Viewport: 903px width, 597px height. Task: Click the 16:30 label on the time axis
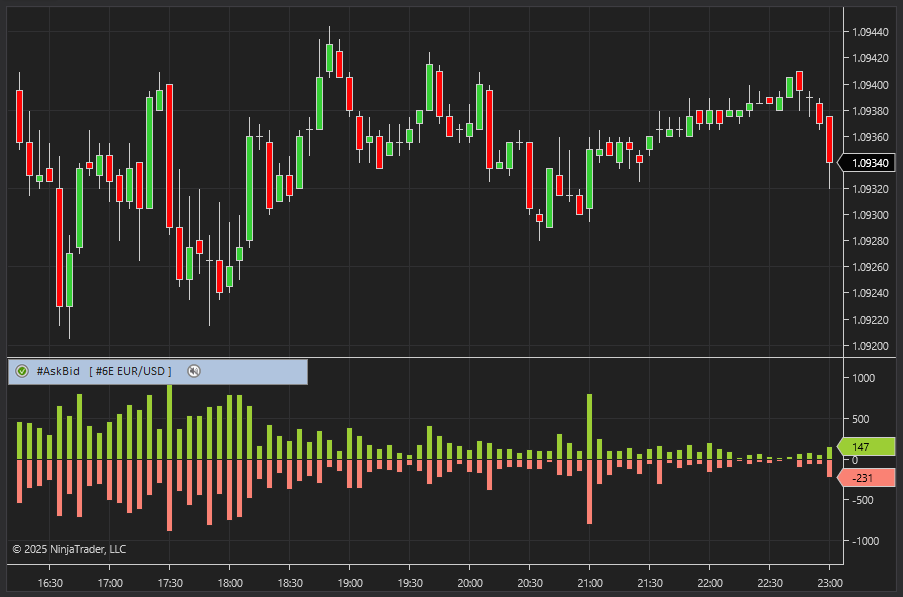pos(50,583)
